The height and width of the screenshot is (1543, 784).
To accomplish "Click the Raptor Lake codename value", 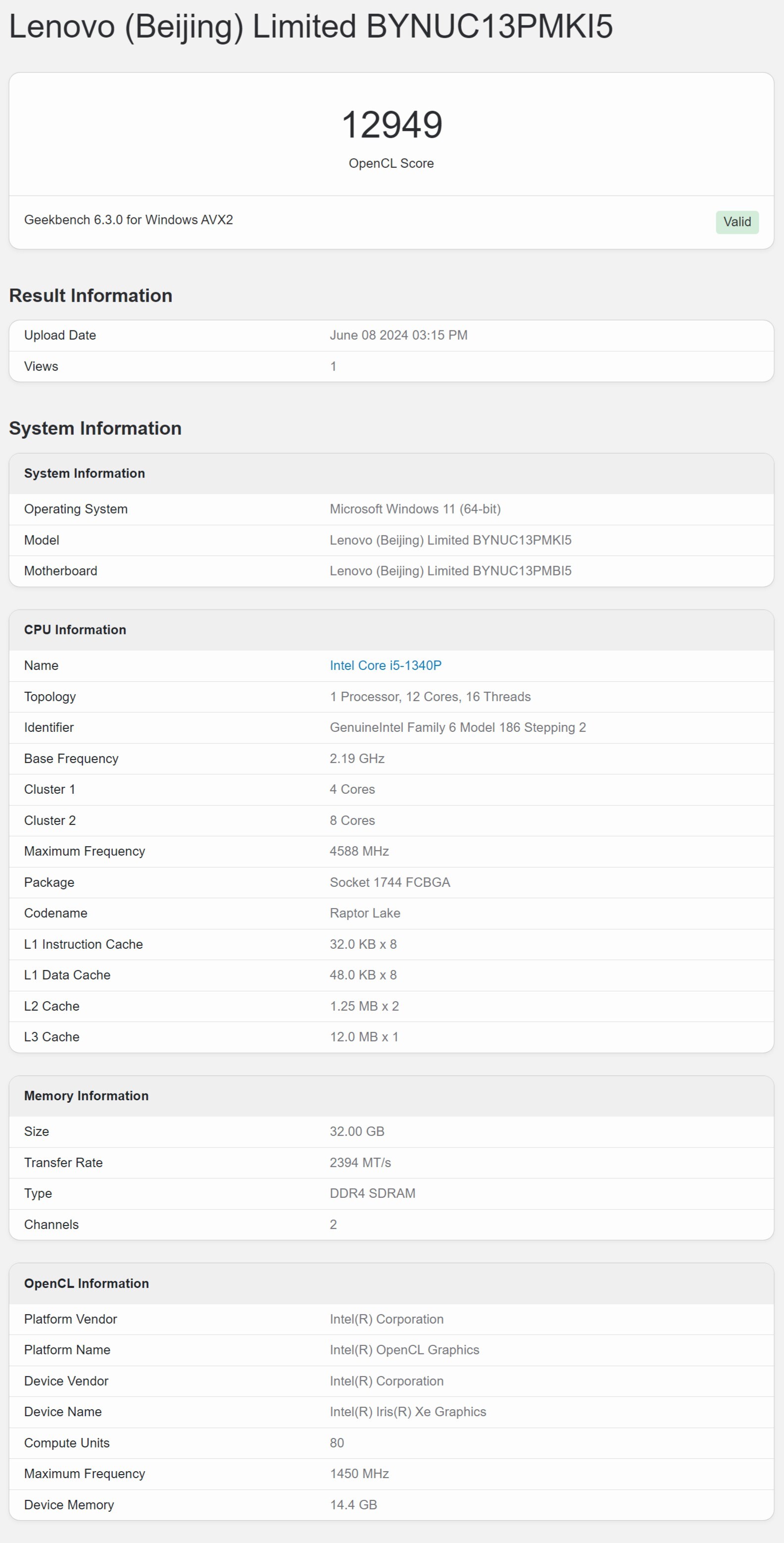I will (365, 913).
